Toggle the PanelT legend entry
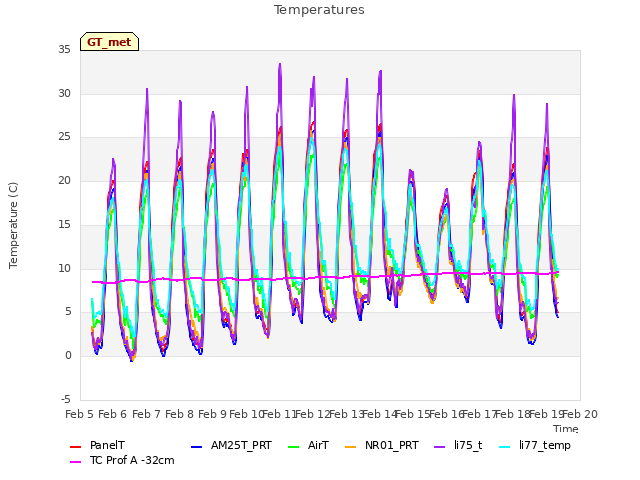Image resolution: width=640 pixels, height=480 pixels. click(x=97, y=445)
